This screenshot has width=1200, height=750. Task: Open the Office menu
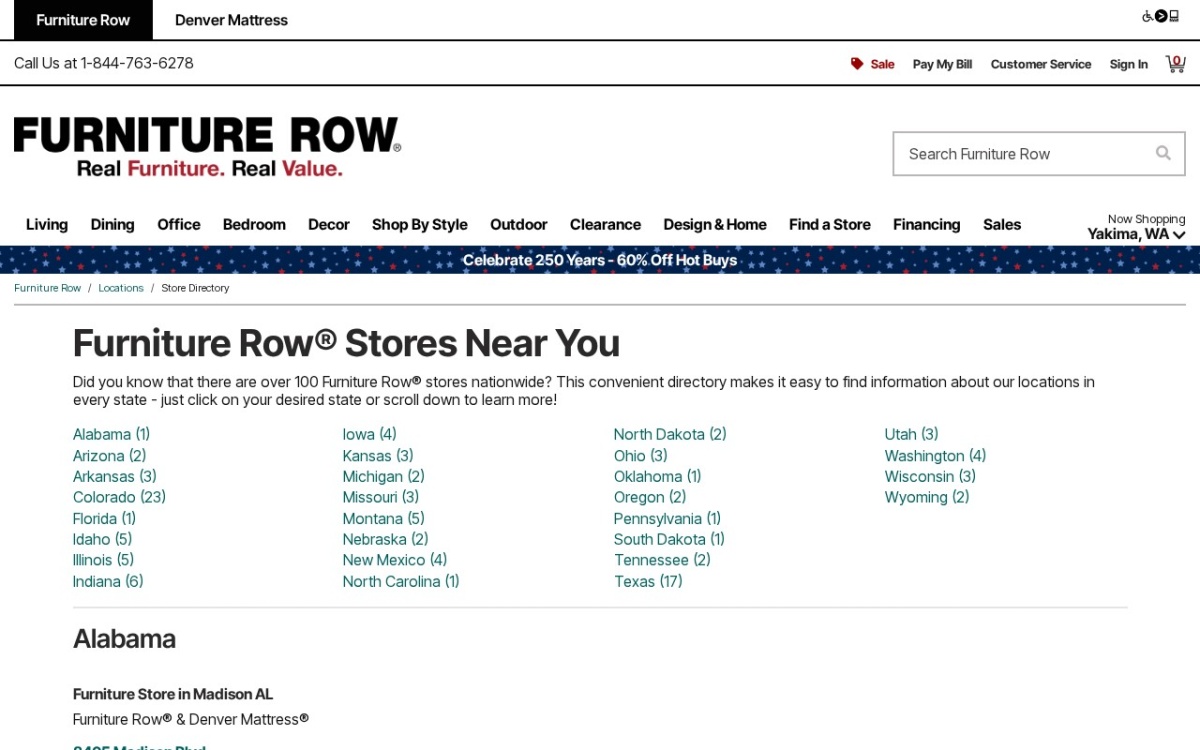[x=179, y=224]
